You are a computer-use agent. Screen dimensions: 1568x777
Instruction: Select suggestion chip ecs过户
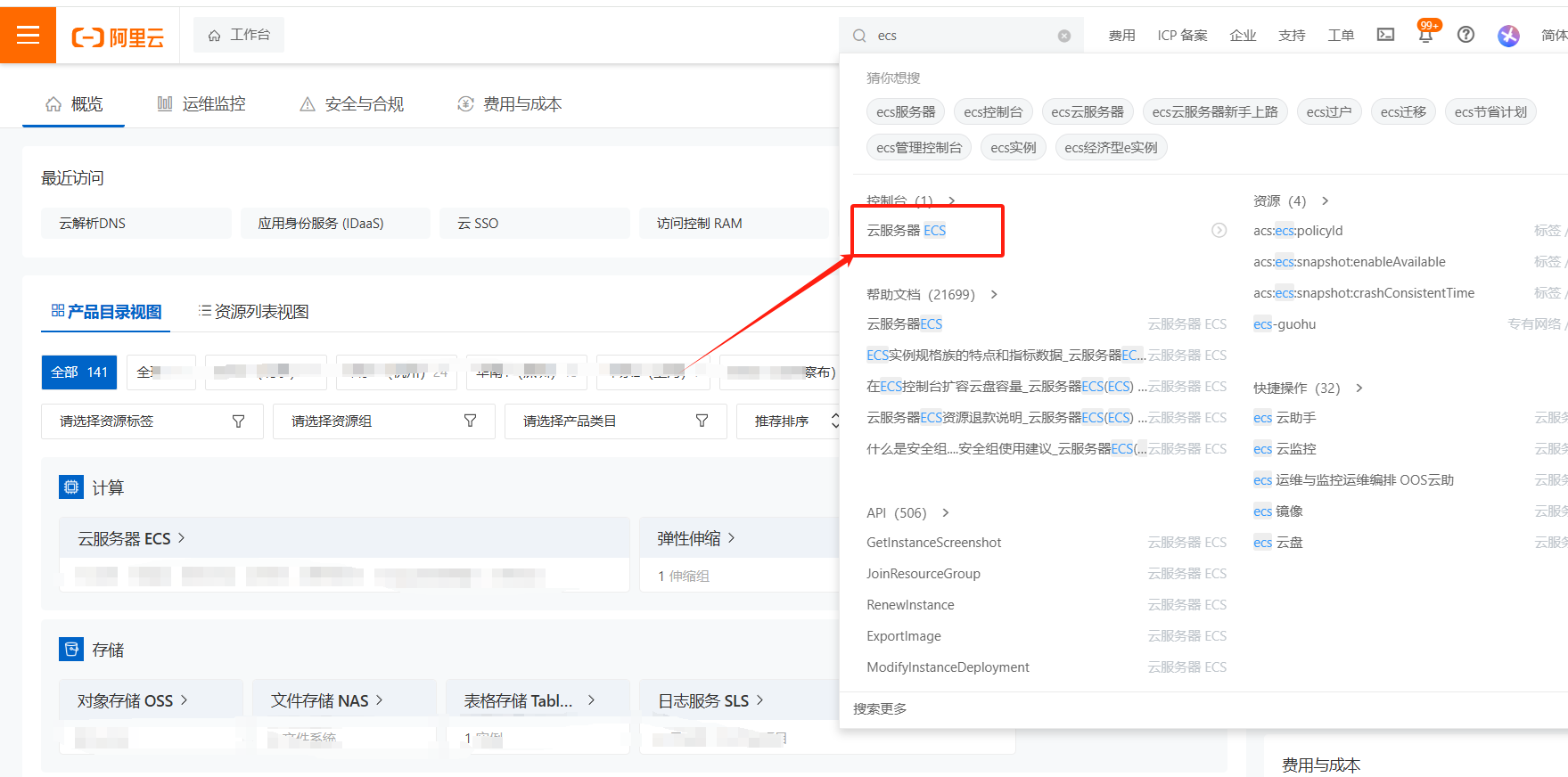[x=1329, y=112]
